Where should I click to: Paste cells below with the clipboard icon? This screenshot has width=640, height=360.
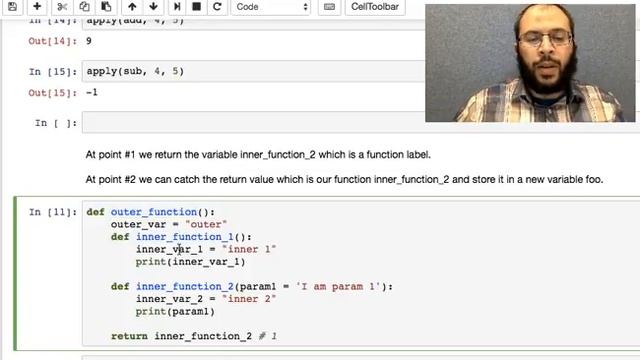click(106, 7)
